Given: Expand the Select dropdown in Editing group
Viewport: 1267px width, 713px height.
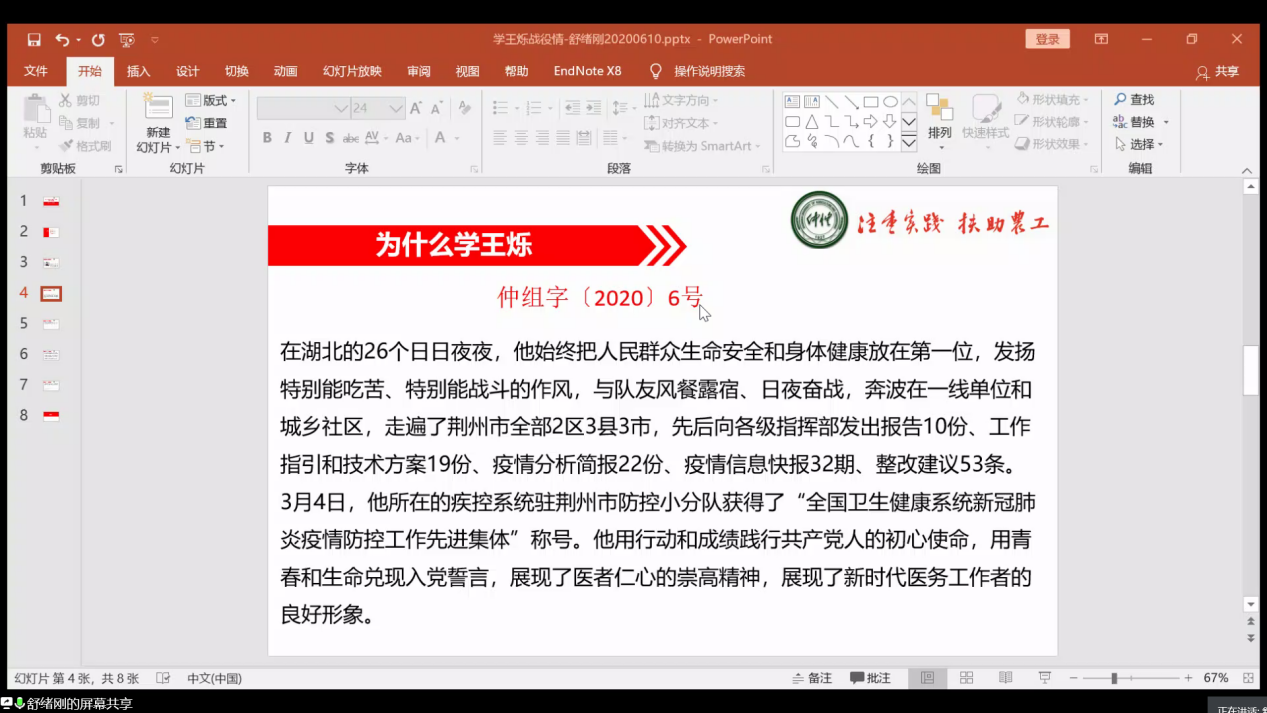Looking at the screenshot, I should point(1140,144).
